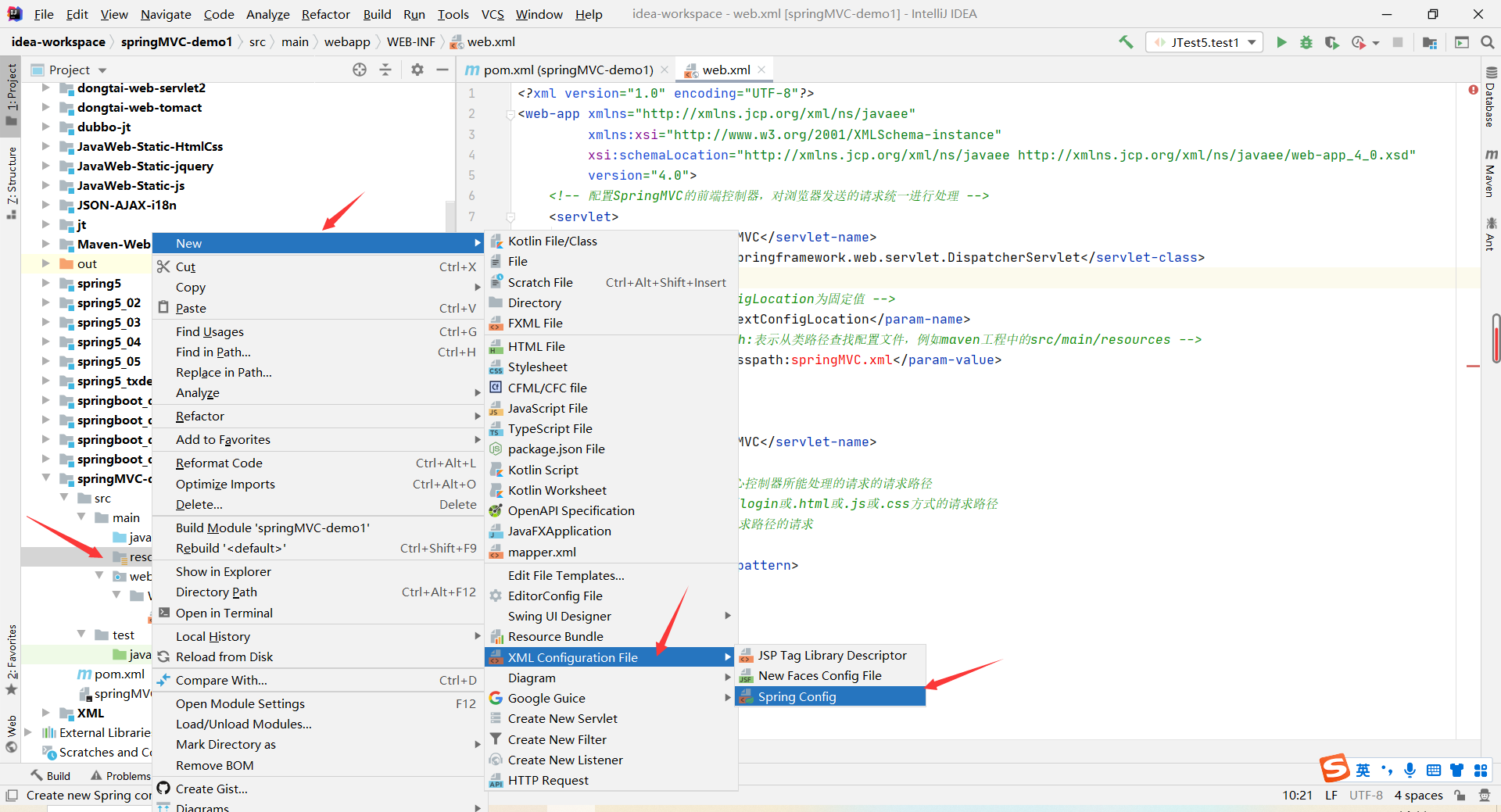Click the springMVC-demo1 breadcrumb
The height and width of the screenshot is (812, 1501).
[177, 41]
